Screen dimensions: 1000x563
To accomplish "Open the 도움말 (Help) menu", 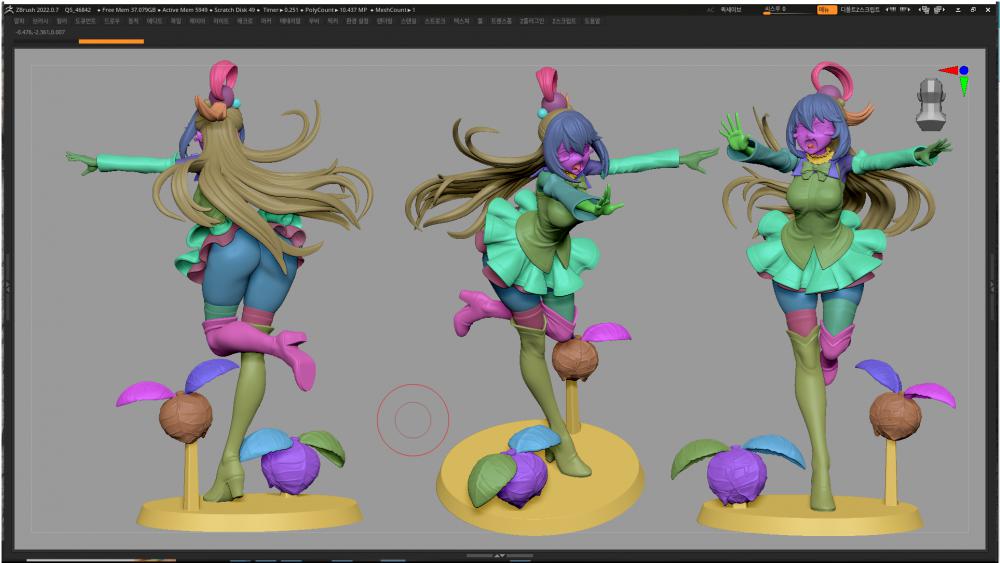I will pyautogui.click(x=592, y=21).
